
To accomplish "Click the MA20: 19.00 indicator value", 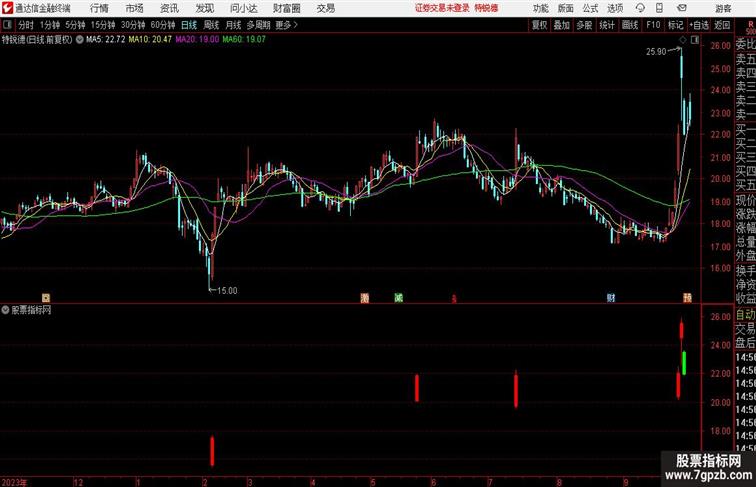I will (x=197, y=40).
